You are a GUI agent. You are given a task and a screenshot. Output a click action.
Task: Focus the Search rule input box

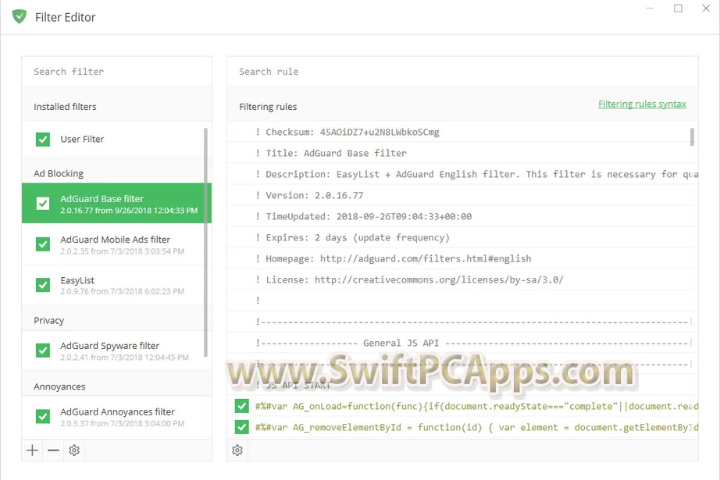(460, 72)
